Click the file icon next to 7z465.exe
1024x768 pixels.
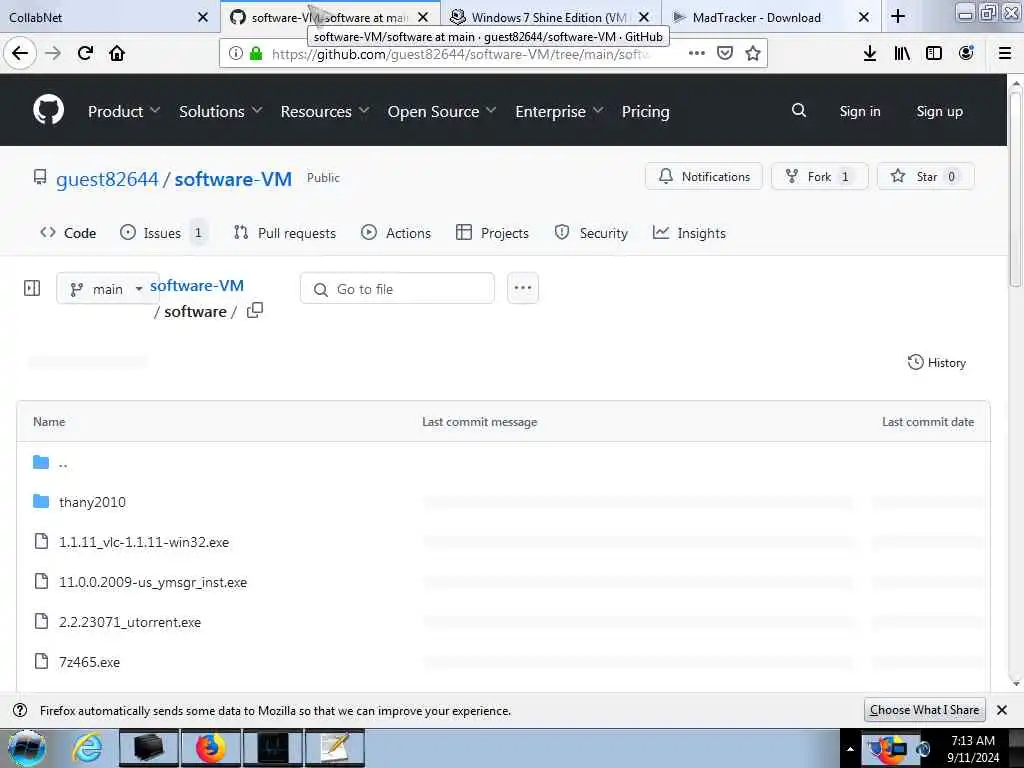tap(41, 662)
